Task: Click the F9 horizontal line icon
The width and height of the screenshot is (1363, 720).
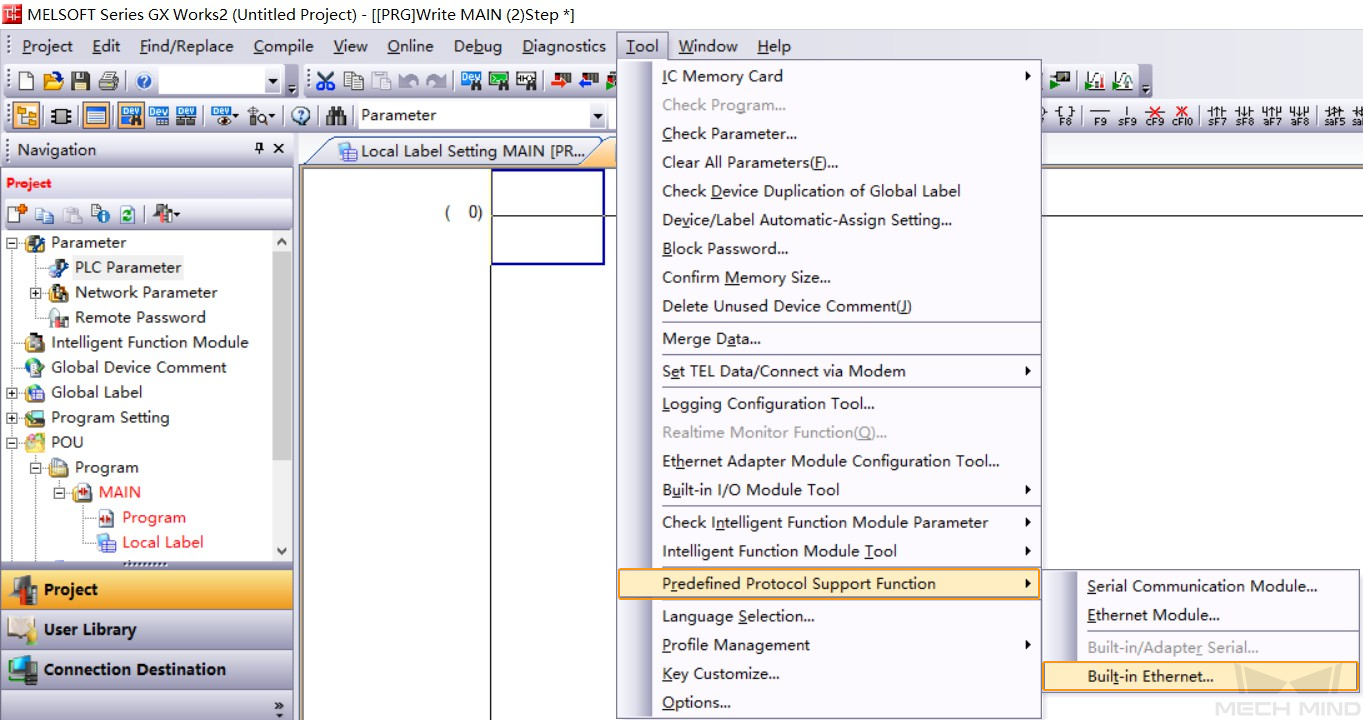Action: [x=1100, y=116]
